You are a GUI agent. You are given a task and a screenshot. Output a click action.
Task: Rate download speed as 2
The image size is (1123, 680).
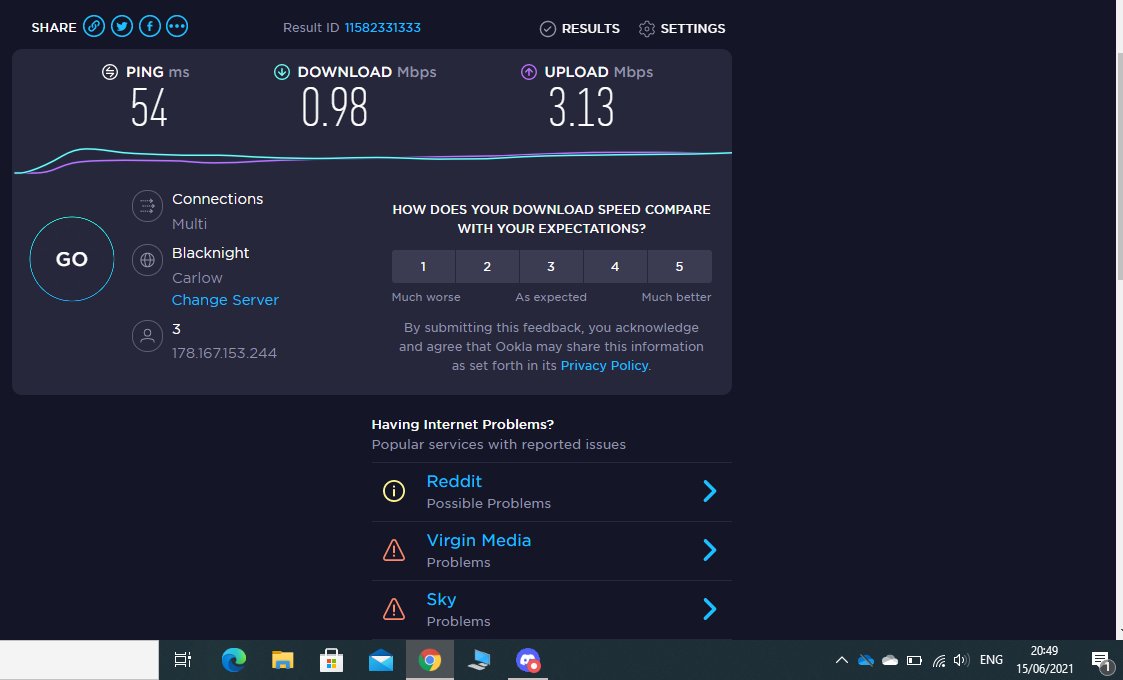click(x=487, y=267)
